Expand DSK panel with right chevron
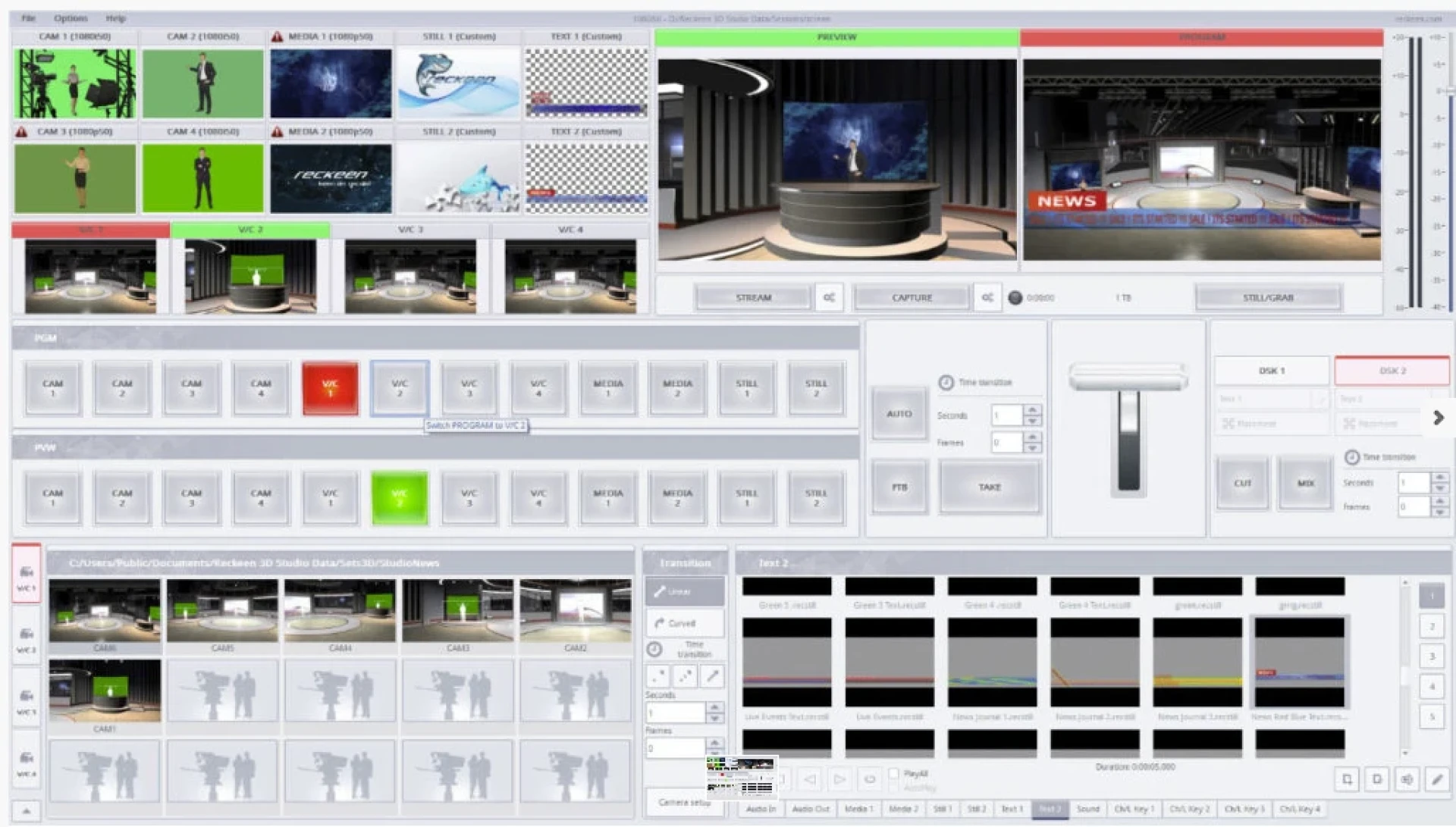 point(1439,418)
